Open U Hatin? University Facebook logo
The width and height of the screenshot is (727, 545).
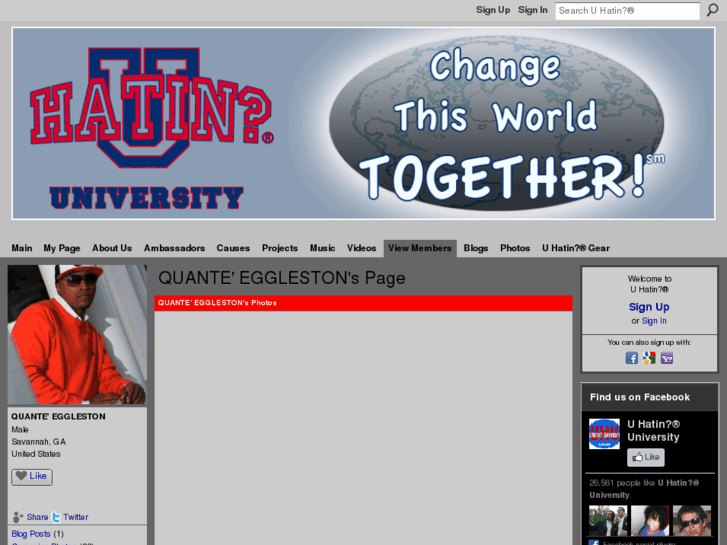tap(604, 434)
